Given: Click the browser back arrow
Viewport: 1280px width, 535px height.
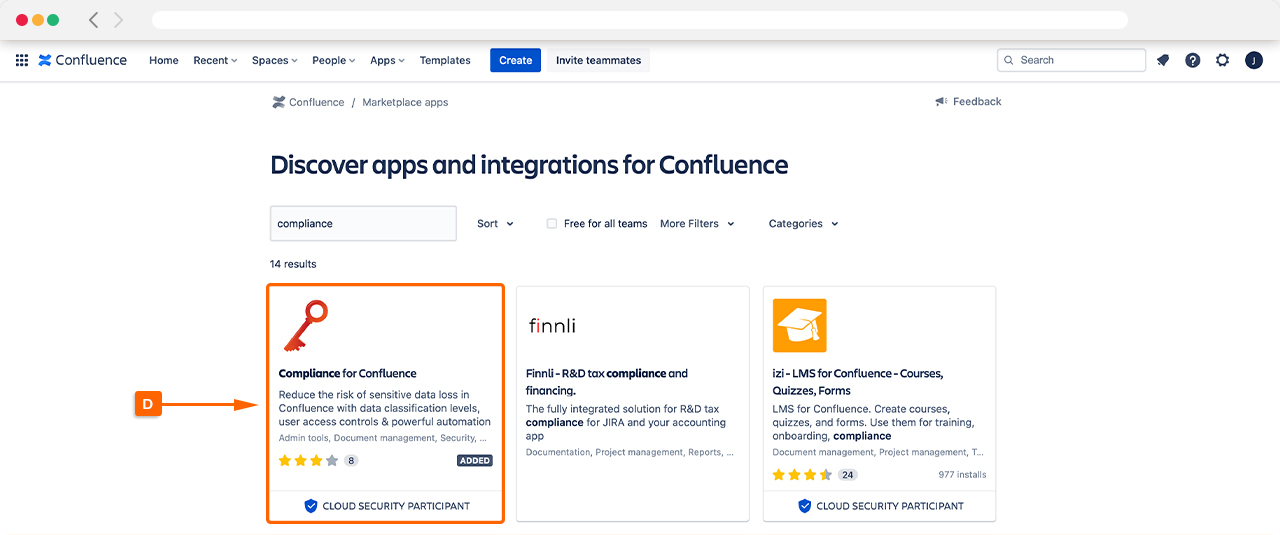Looking at the screenshot, I should [94, 20].
